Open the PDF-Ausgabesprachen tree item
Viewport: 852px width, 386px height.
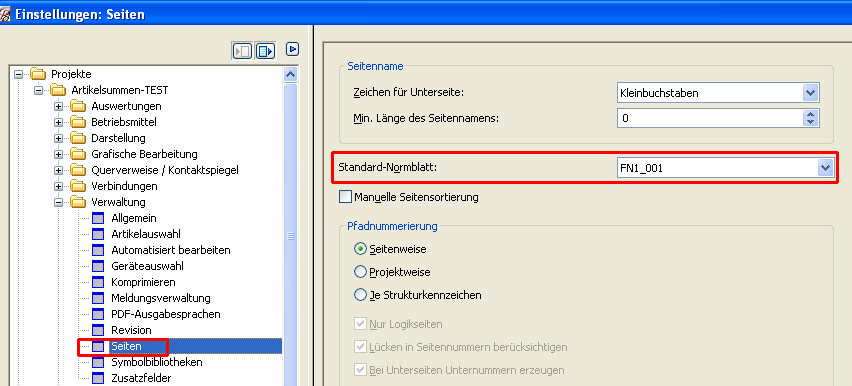[166, 314]
